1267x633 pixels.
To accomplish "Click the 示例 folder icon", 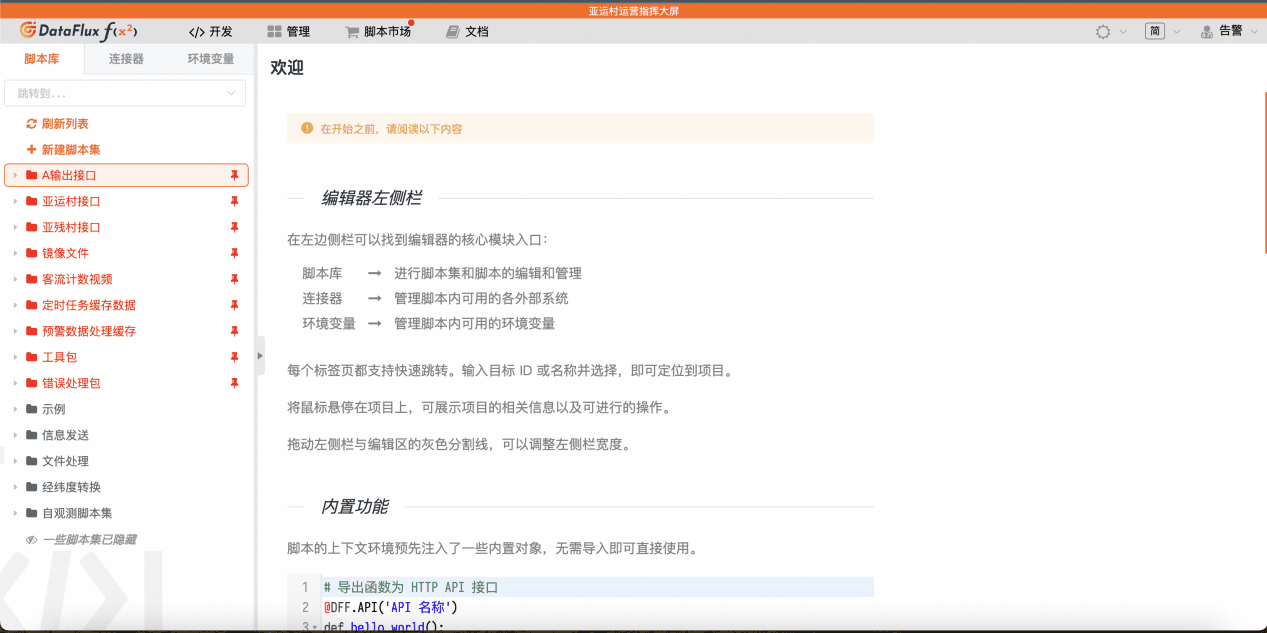I will (32, 409).
